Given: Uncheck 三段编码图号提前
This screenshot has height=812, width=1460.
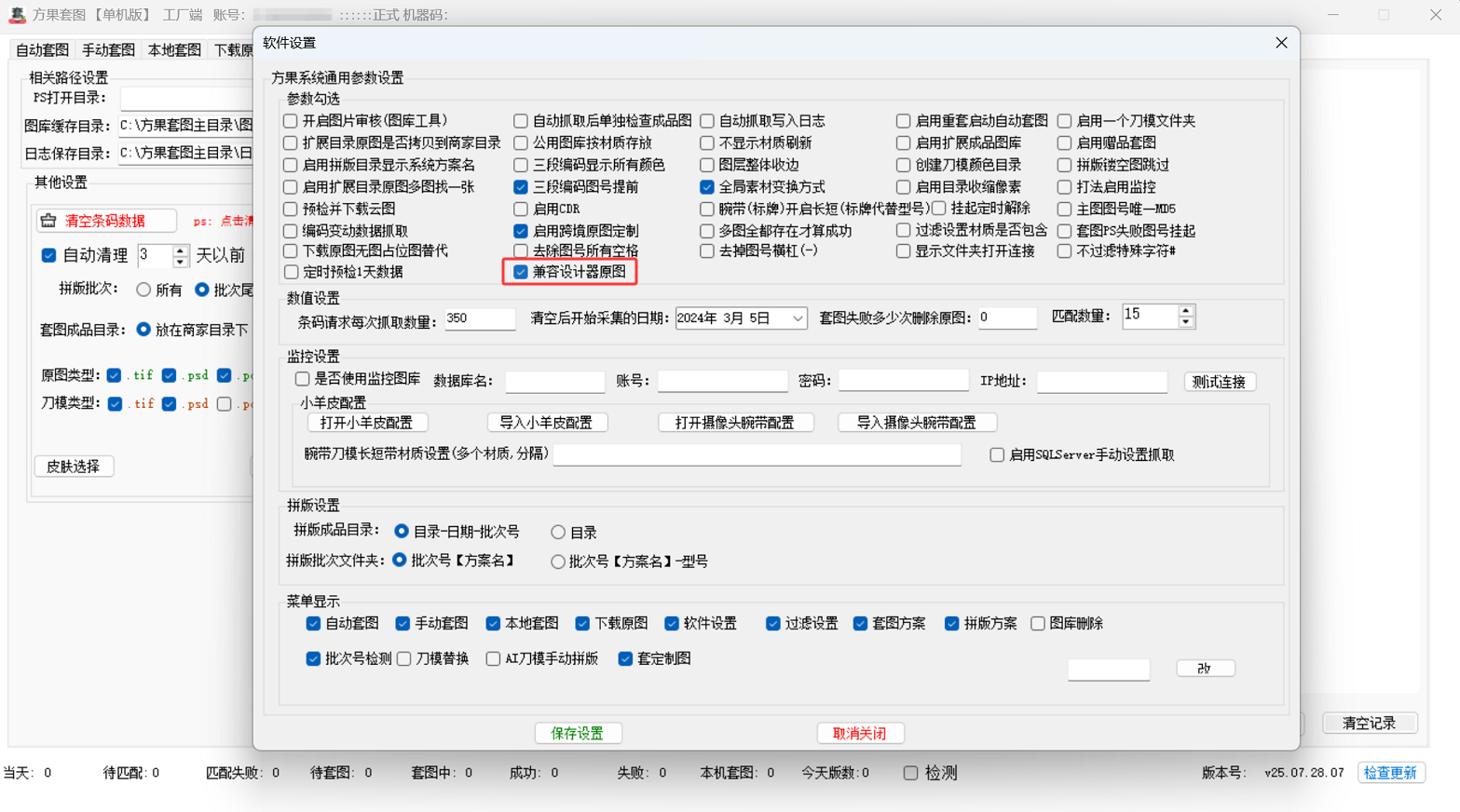Looking at the screenshot, I should coord(521,187).
